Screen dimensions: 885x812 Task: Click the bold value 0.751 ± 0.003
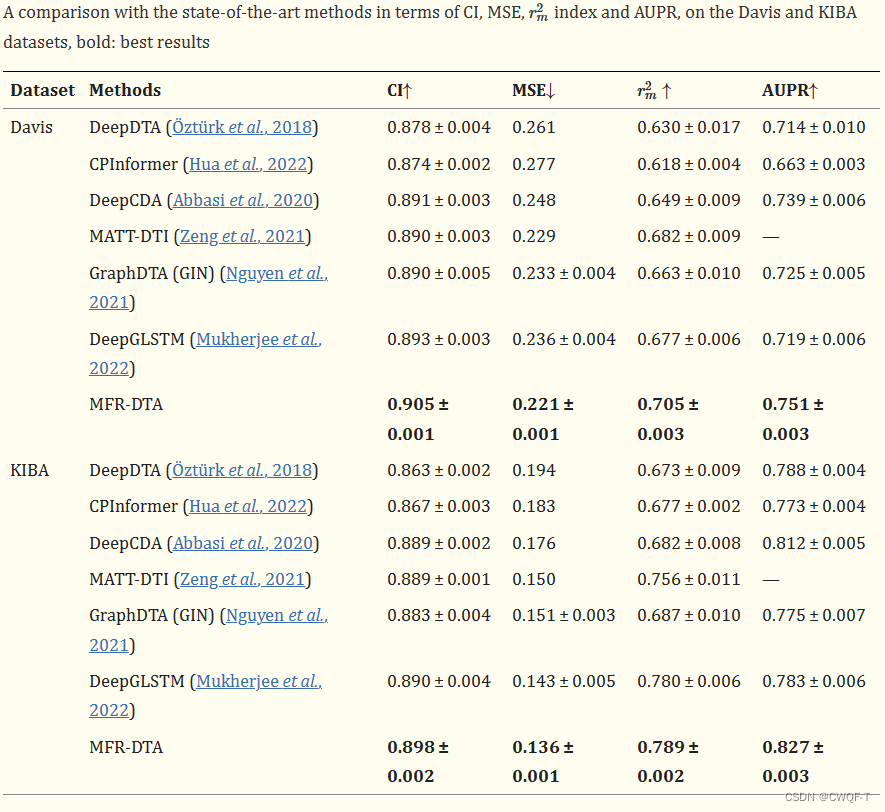793,419
